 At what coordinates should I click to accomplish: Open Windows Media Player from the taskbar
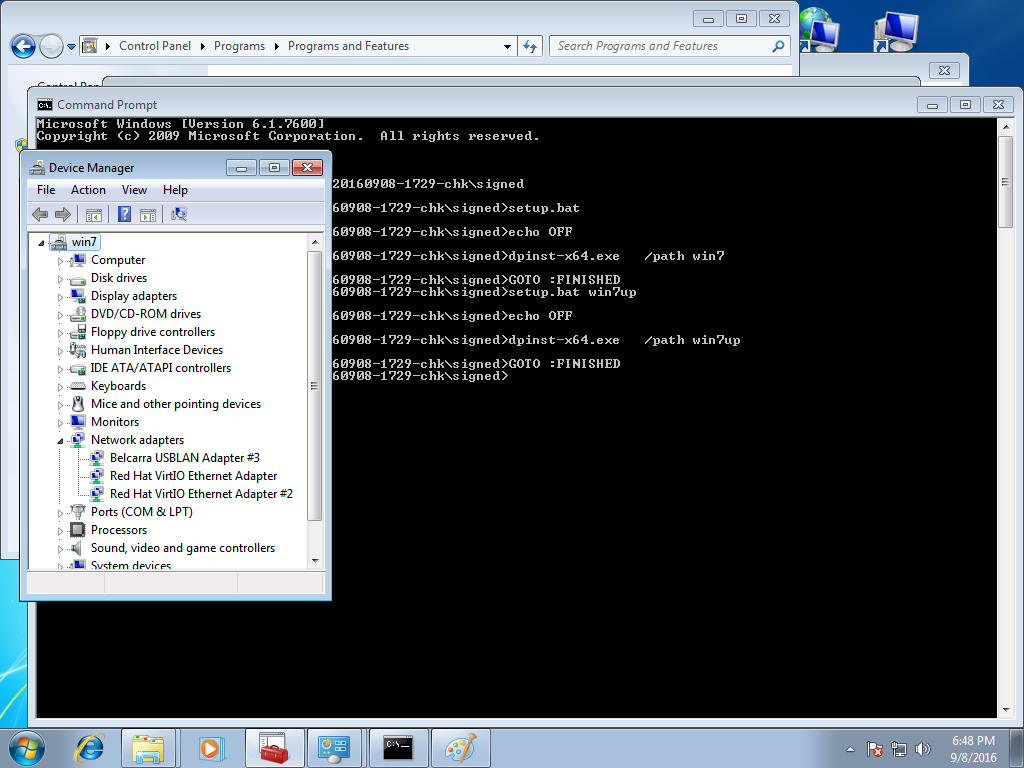210,748
